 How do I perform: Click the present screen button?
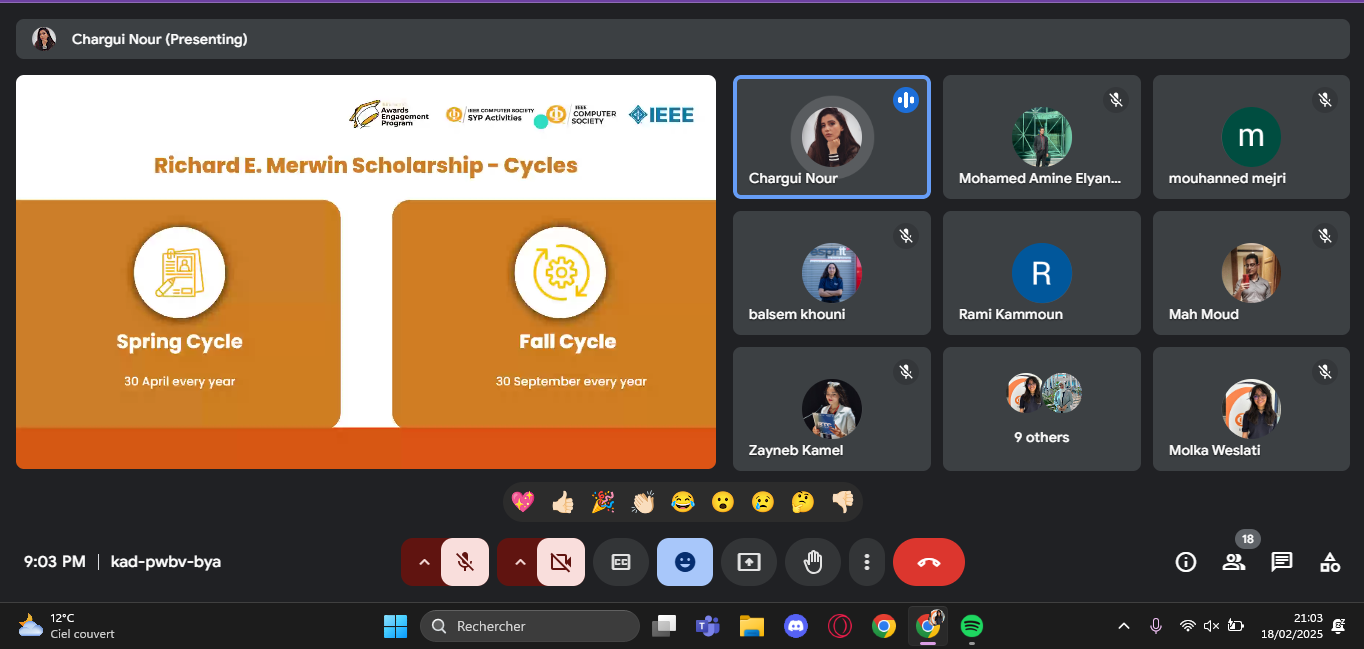coord(749,562)
